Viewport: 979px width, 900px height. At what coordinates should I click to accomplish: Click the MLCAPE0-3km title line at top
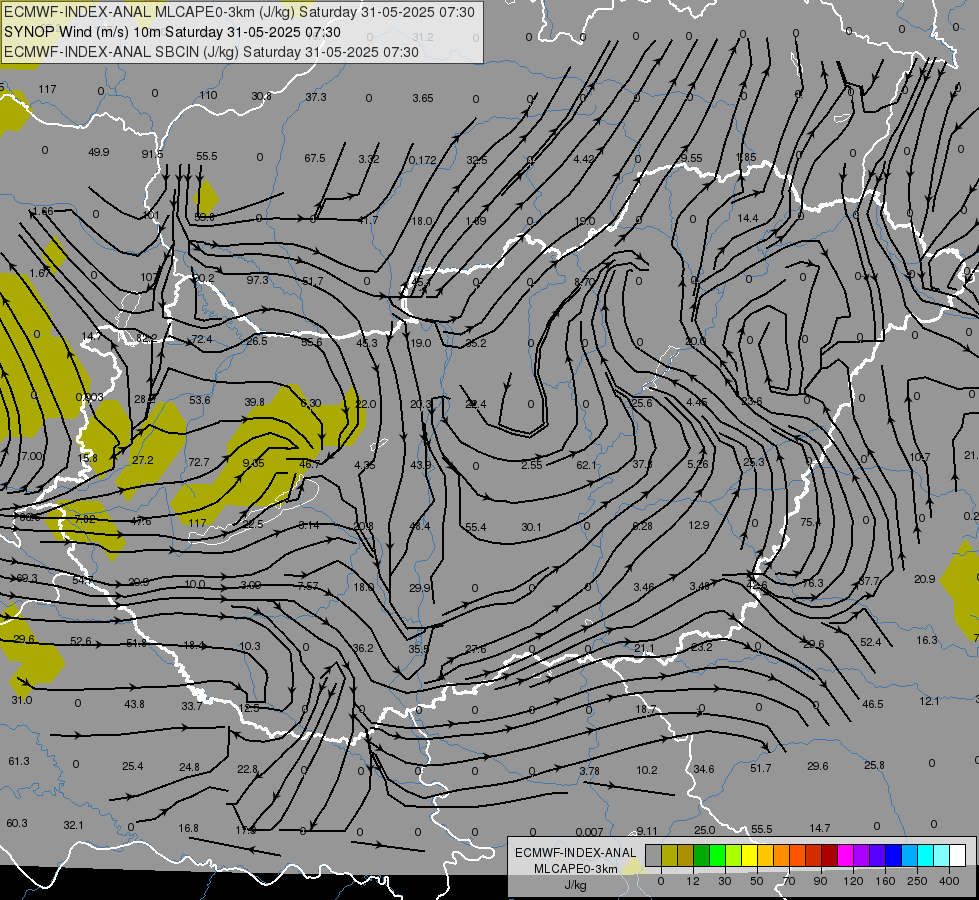[239, 12]
